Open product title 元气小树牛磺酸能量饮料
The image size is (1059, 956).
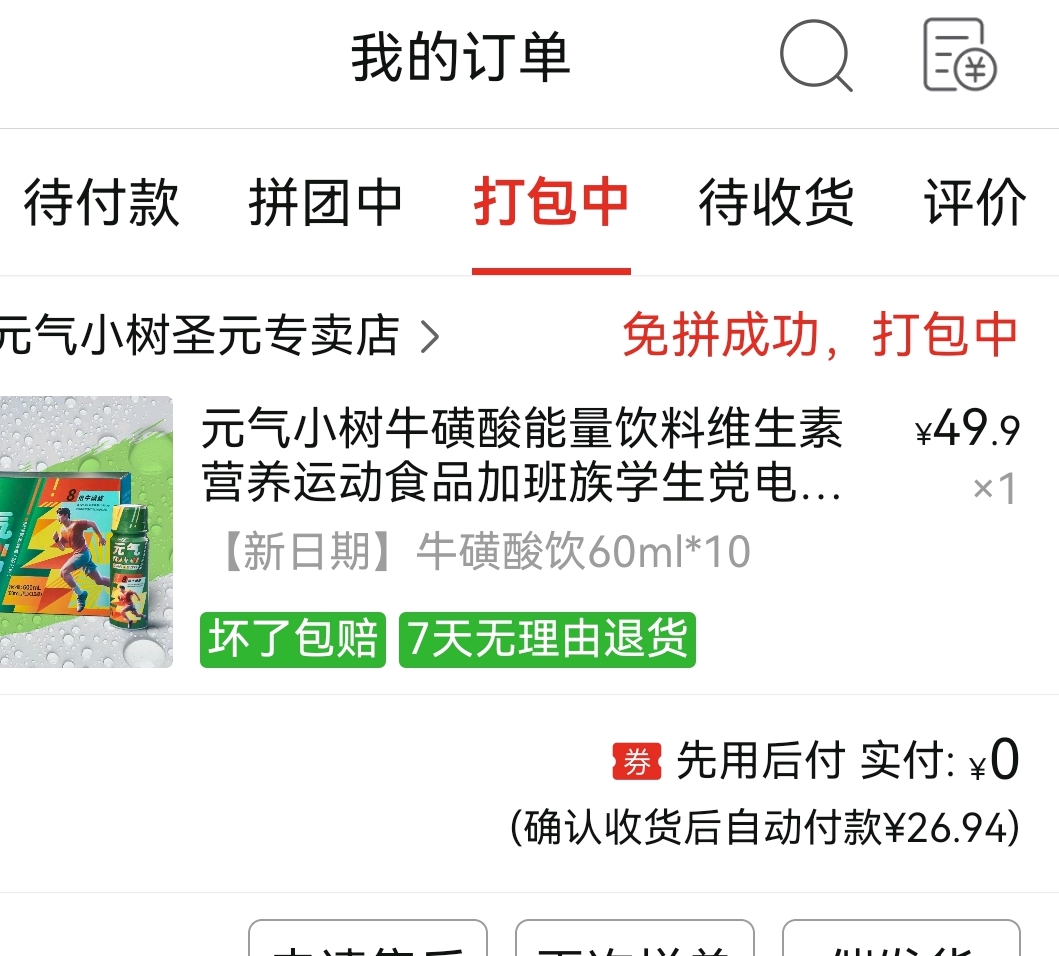click(521, 455)
